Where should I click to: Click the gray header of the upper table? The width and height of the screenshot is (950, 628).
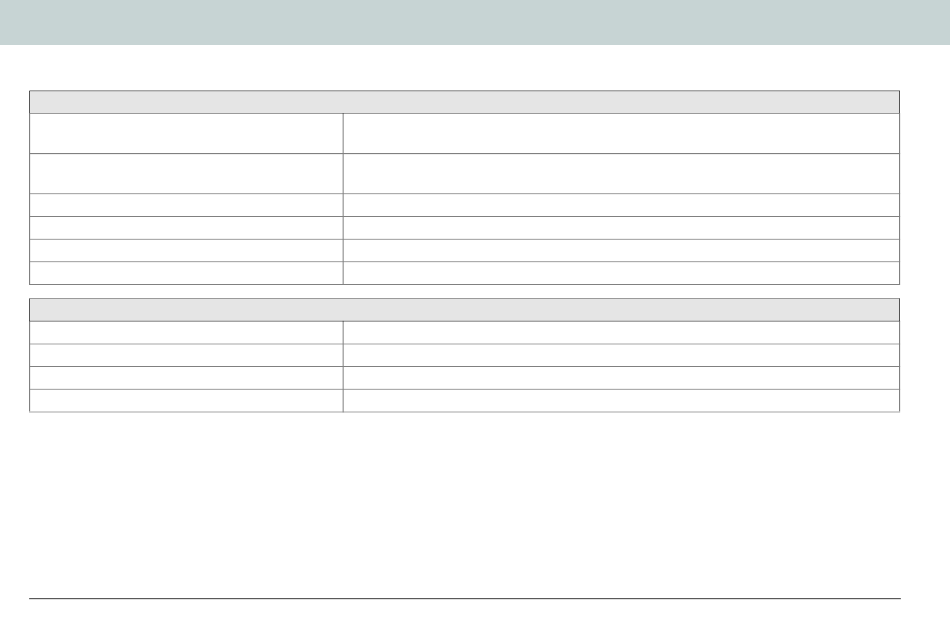click(464, 102)
